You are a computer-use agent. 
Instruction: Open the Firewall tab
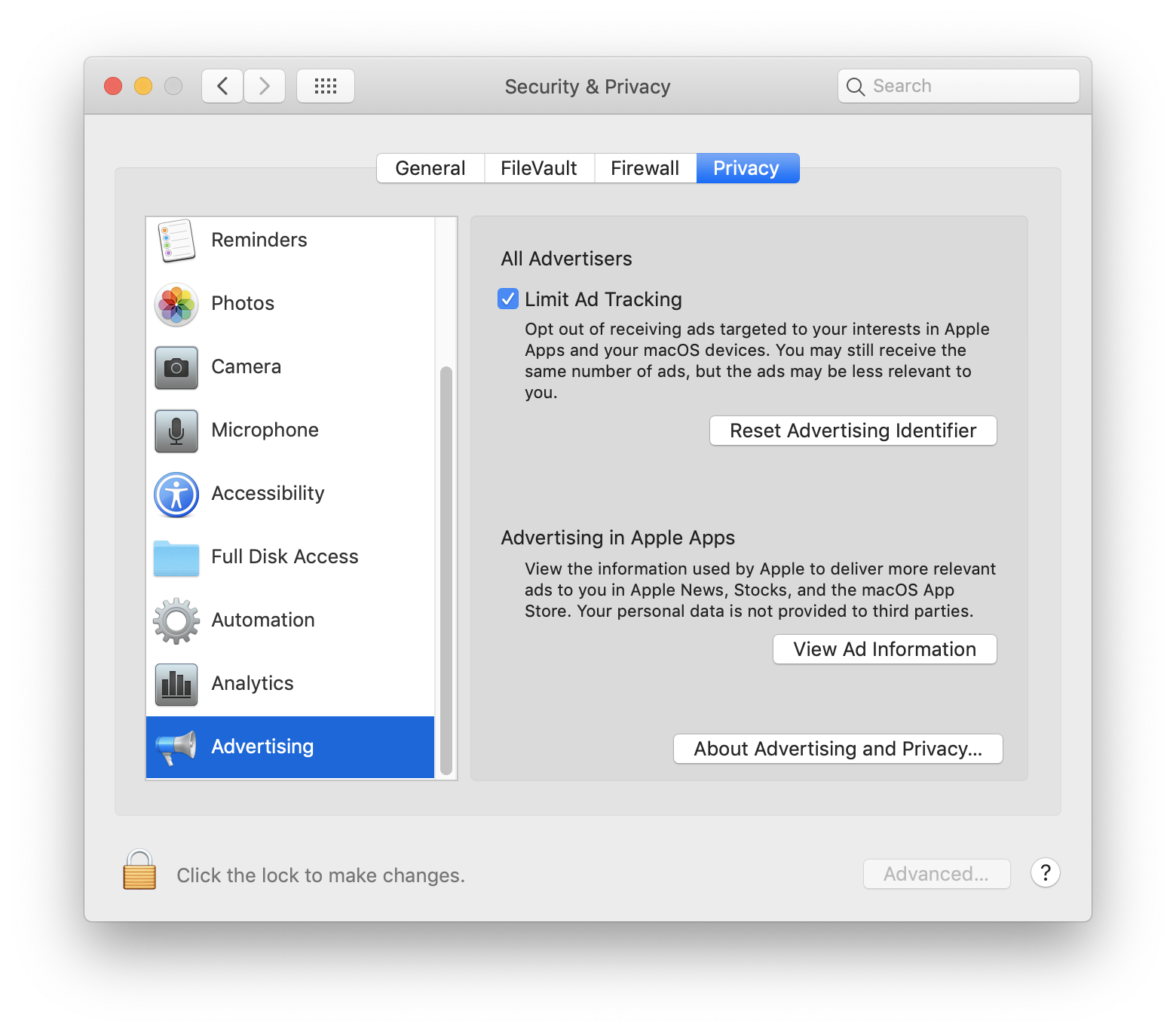pyautogui.click(x=645, y=168)
